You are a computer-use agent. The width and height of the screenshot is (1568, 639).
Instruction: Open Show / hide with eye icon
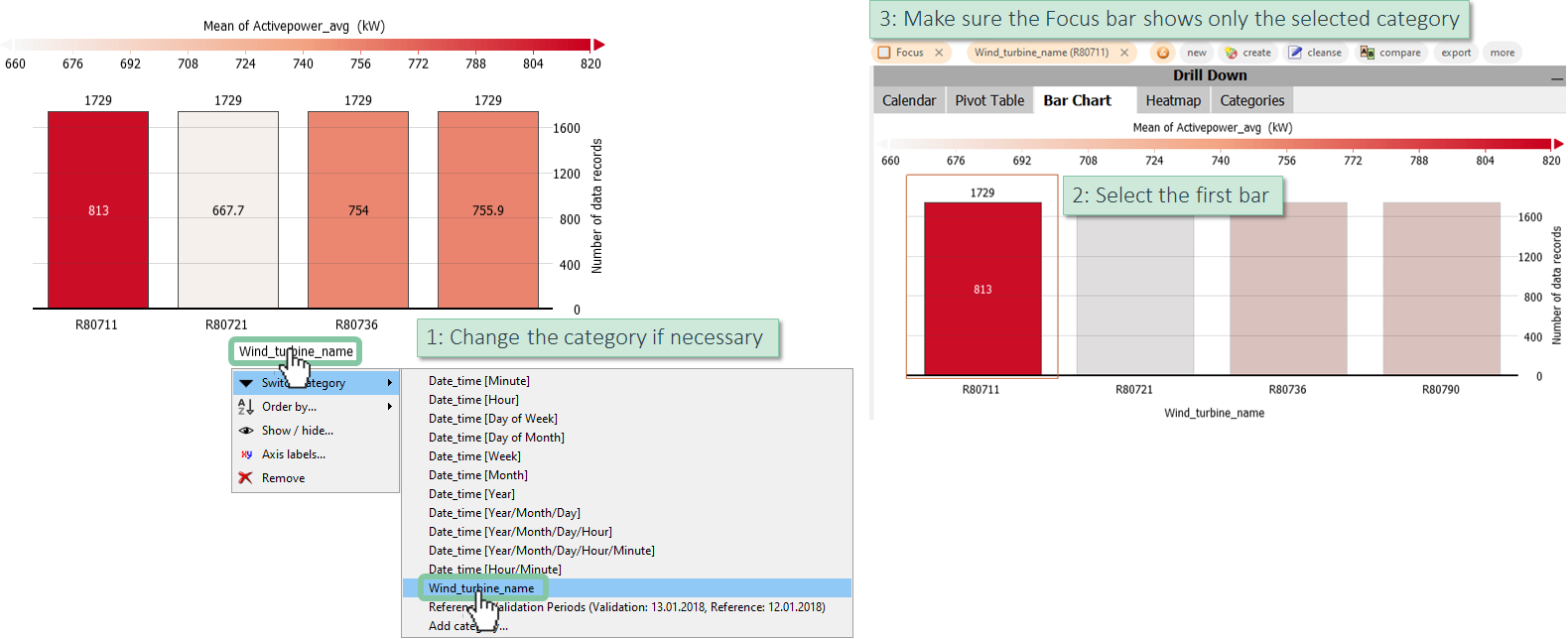(297, 431)
